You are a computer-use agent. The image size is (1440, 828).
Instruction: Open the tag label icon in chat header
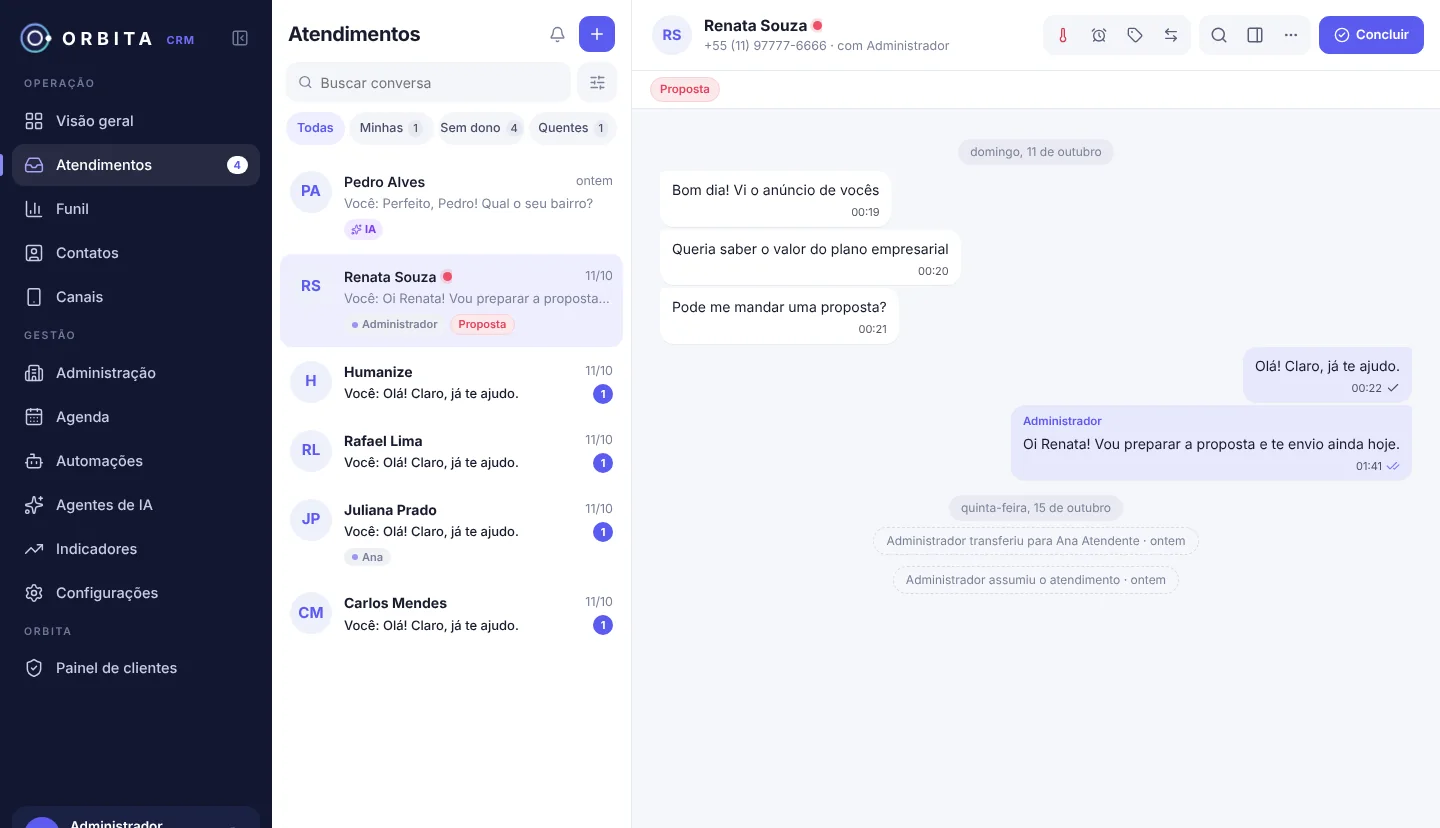point(1135,35)
